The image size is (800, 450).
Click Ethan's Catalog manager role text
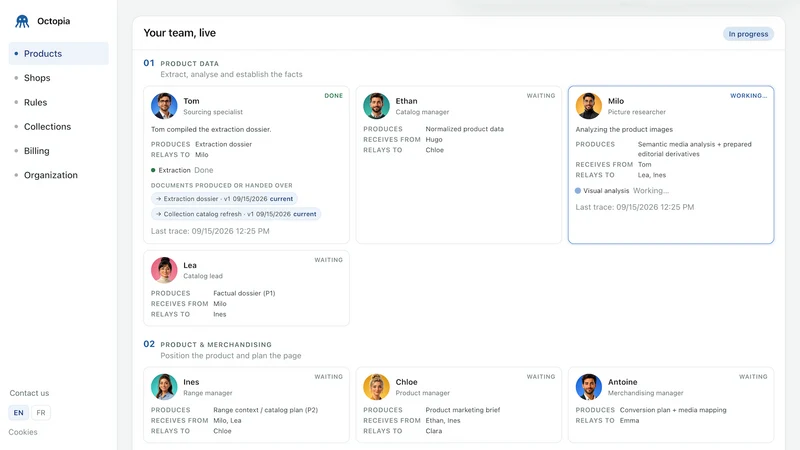click(422, 112)
